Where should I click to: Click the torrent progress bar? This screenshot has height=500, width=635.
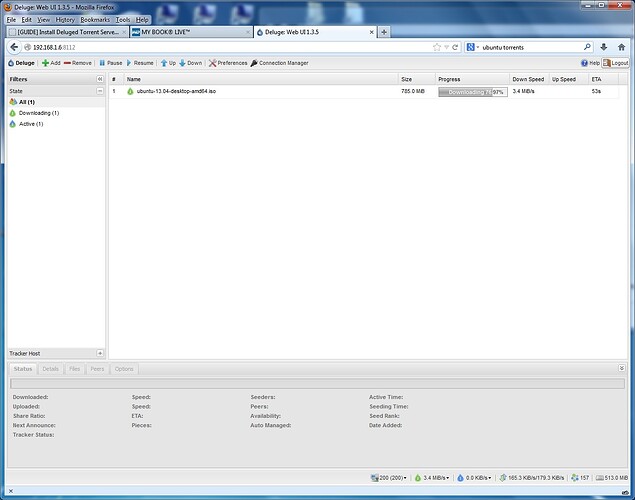(x=473, y=92)
